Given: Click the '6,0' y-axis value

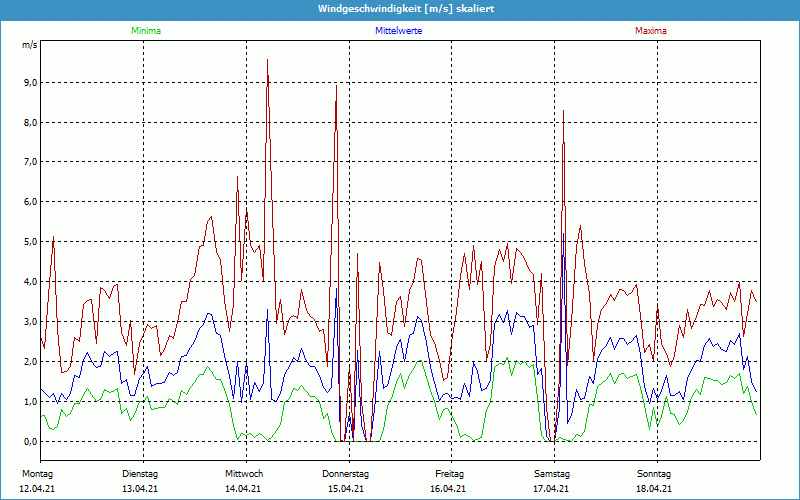Looking at the screenshot, I should [30, 202].
